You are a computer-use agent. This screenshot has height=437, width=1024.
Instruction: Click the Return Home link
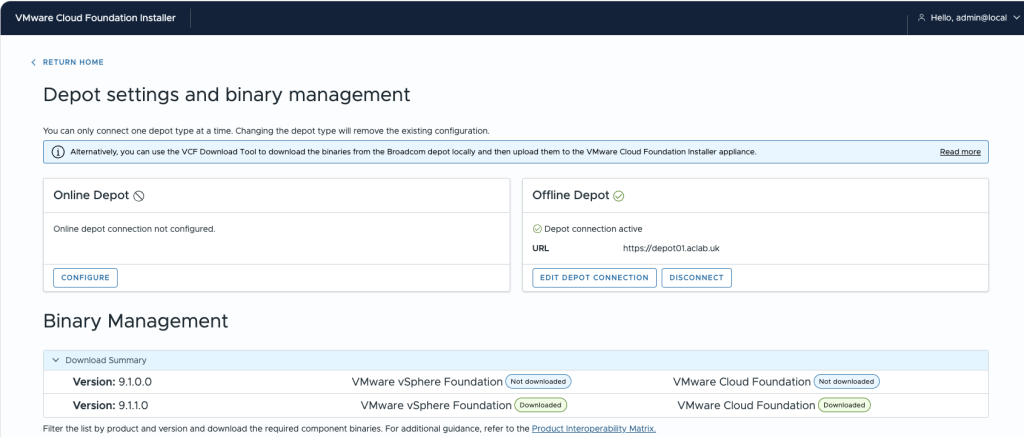[x=73, y=62]
